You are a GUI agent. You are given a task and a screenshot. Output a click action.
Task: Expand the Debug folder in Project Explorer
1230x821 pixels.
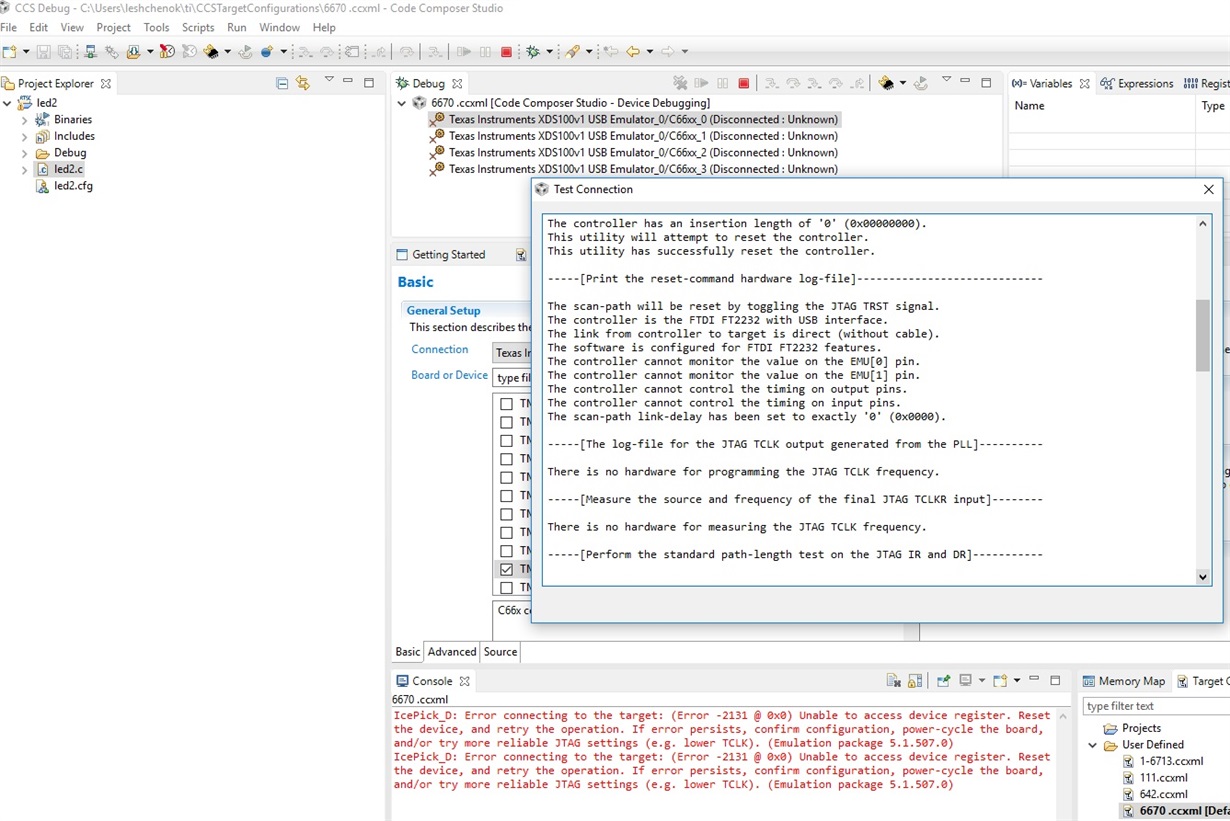(x=24, y=153)
